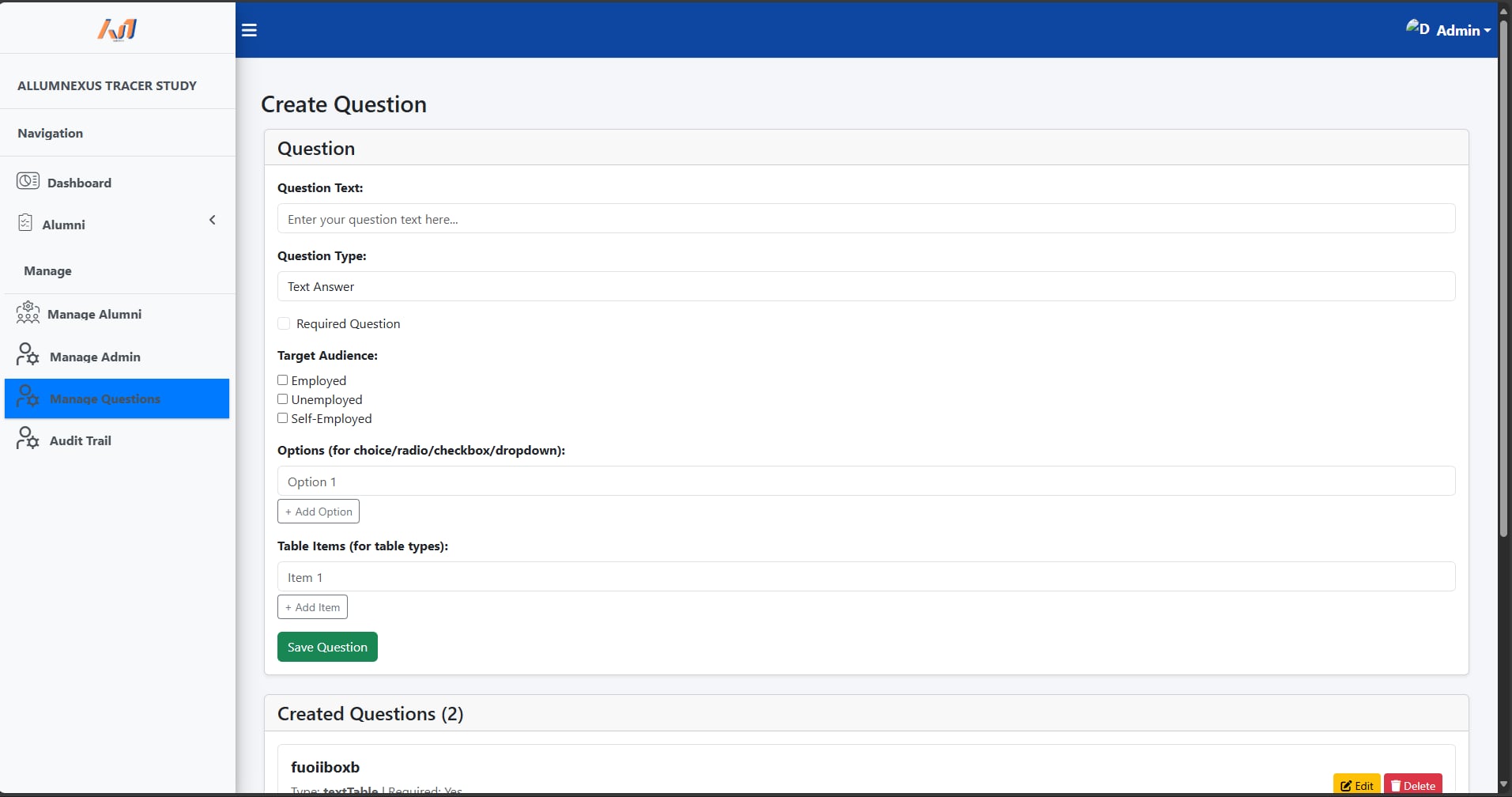Open Manage Admin from the sidebar icon
Screen dimensions: 1512x797
point(28,355)
